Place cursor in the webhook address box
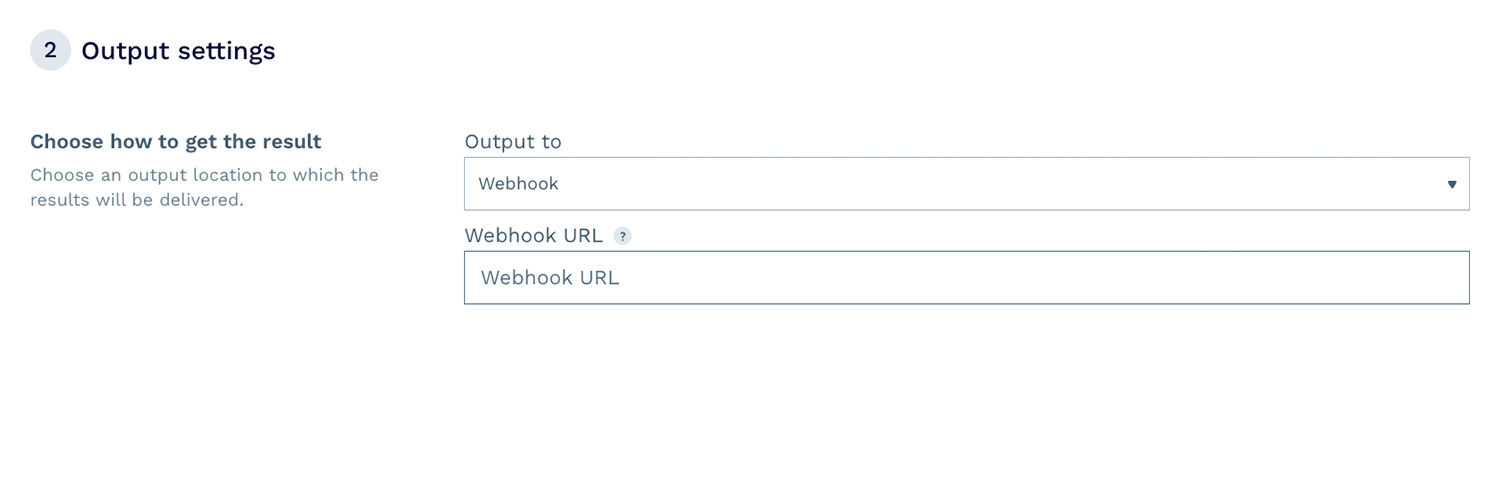The height and width of the screenshot is (500, 1500). [966, 278]
